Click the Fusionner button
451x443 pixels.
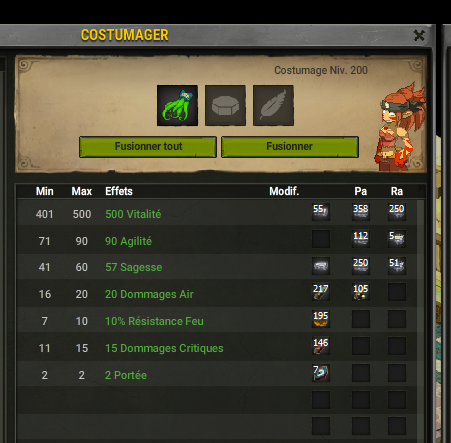290,147
